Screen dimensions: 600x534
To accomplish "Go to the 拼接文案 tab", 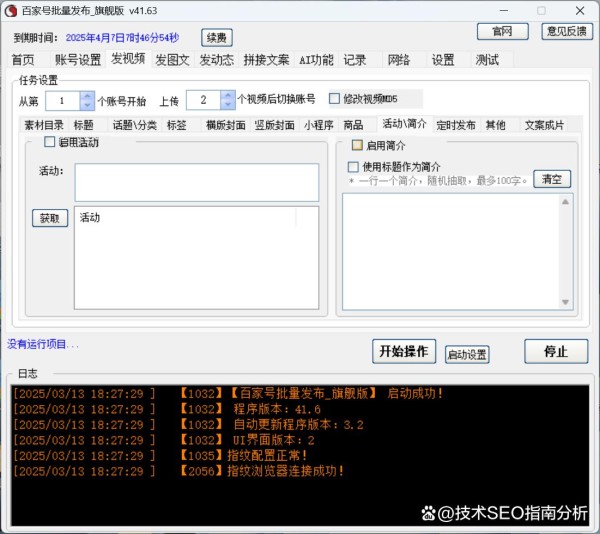I will pyautogui.click(x=266, y=60).
